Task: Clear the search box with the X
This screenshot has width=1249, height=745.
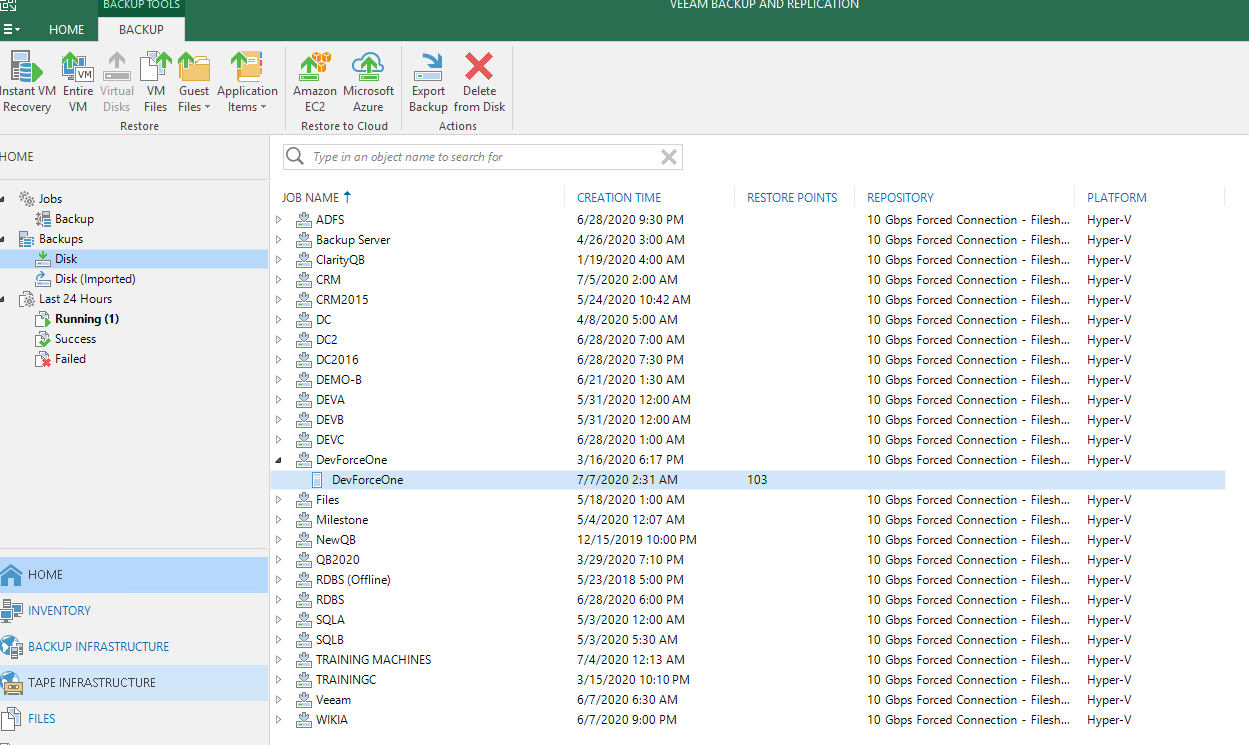Action: click(x=670, y=157)
